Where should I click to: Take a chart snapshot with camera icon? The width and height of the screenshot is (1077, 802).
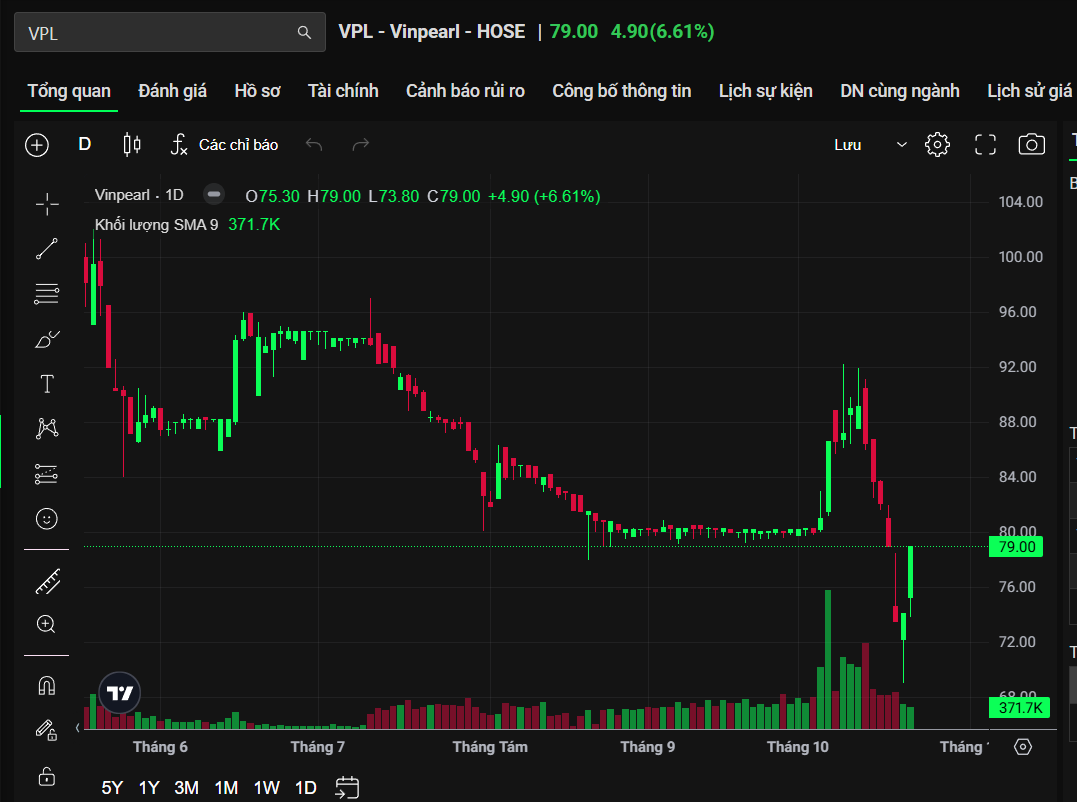click(x=1031, y=145)
